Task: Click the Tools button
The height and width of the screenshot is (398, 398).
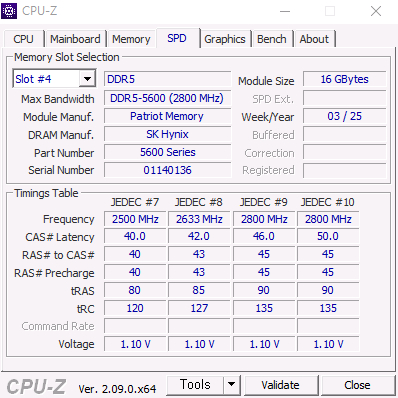Action: pos(195,385)
